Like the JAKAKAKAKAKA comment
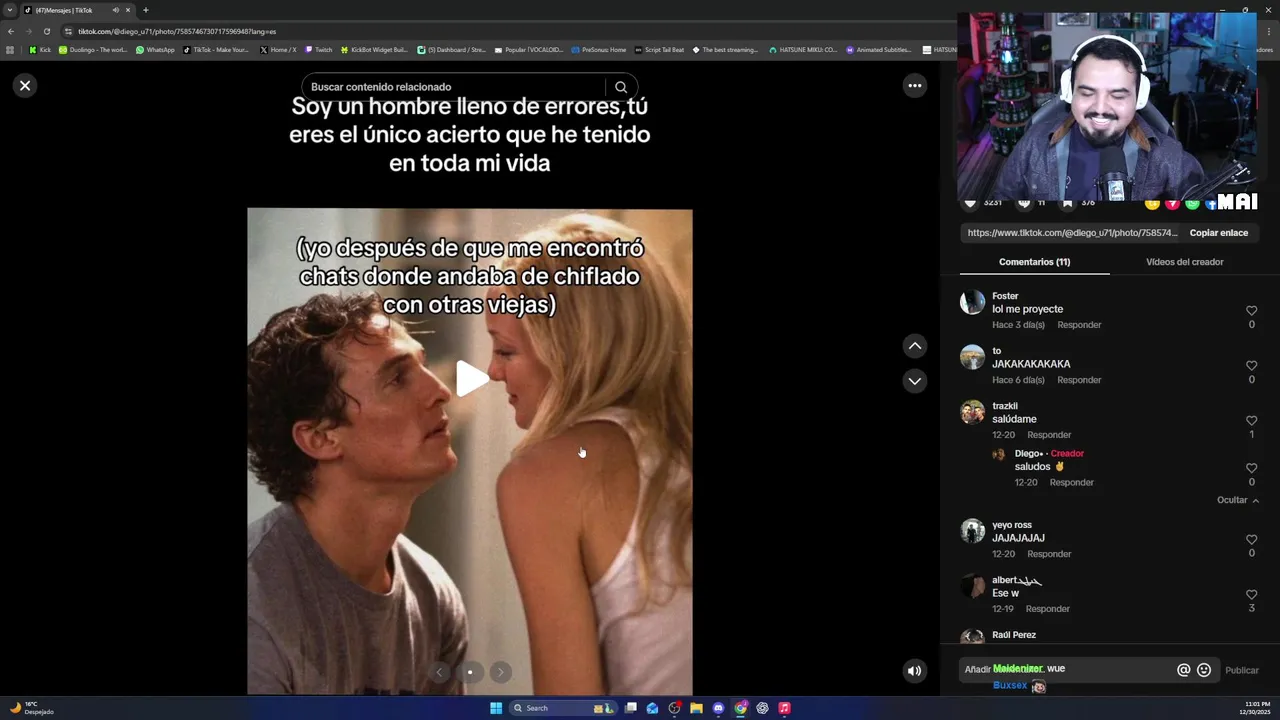This screenshot has height=720, width=1280. point(1251,366)
